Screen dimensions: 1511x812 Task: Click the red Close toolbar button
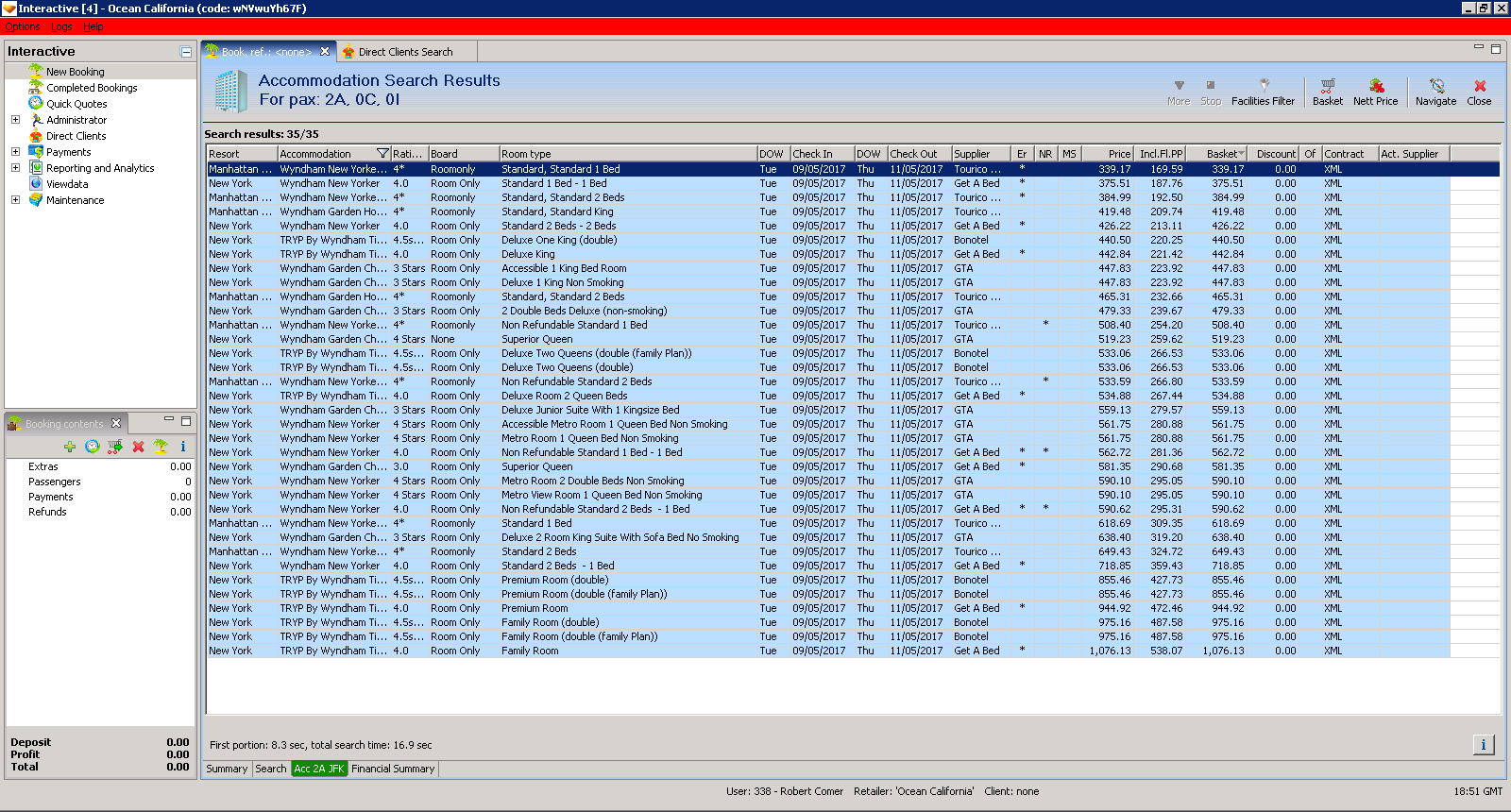(1479, 93)
